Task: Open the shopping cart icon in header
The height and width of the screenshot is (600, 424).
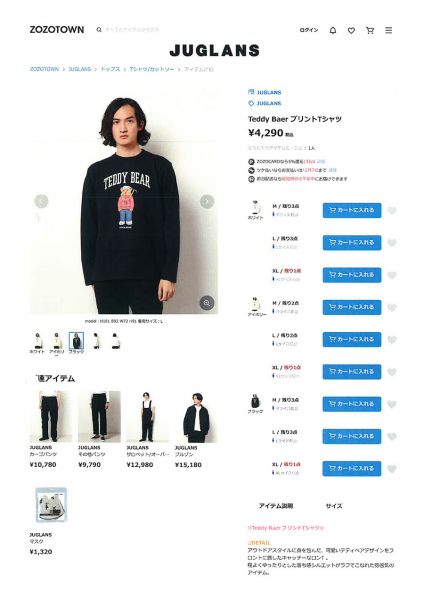Action: pos(370,30)
